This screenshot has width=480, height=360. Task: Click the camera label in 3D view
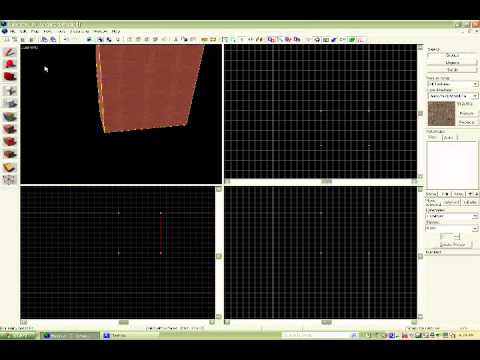click(29, 48)
